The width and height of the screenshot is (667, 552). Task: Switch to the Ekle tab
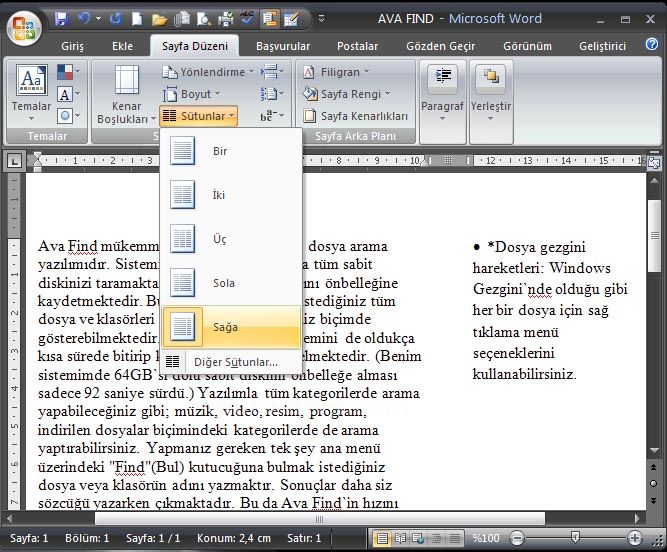(x=123, y=46)
